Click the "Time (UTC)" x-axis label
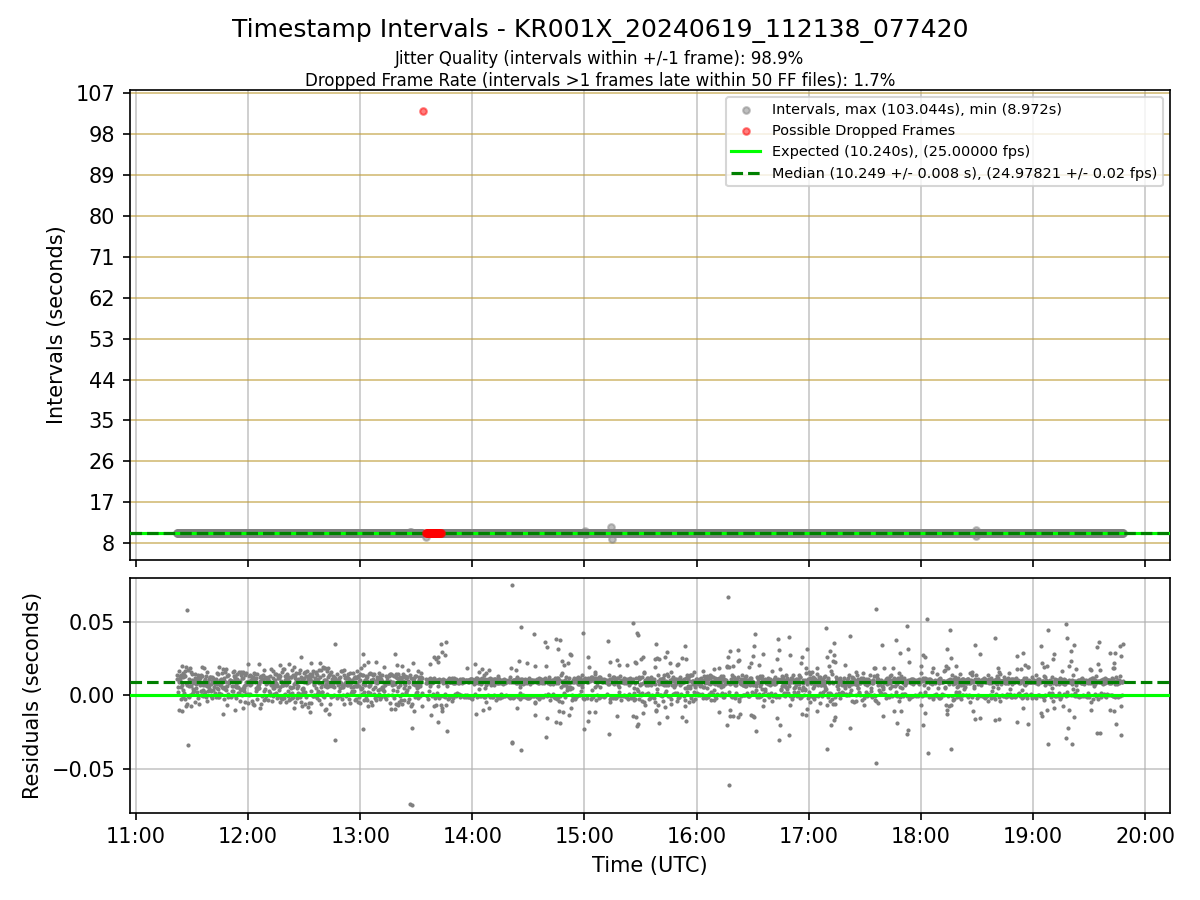This screenshot has height=900, width=1200. click(x=649, y=865)
